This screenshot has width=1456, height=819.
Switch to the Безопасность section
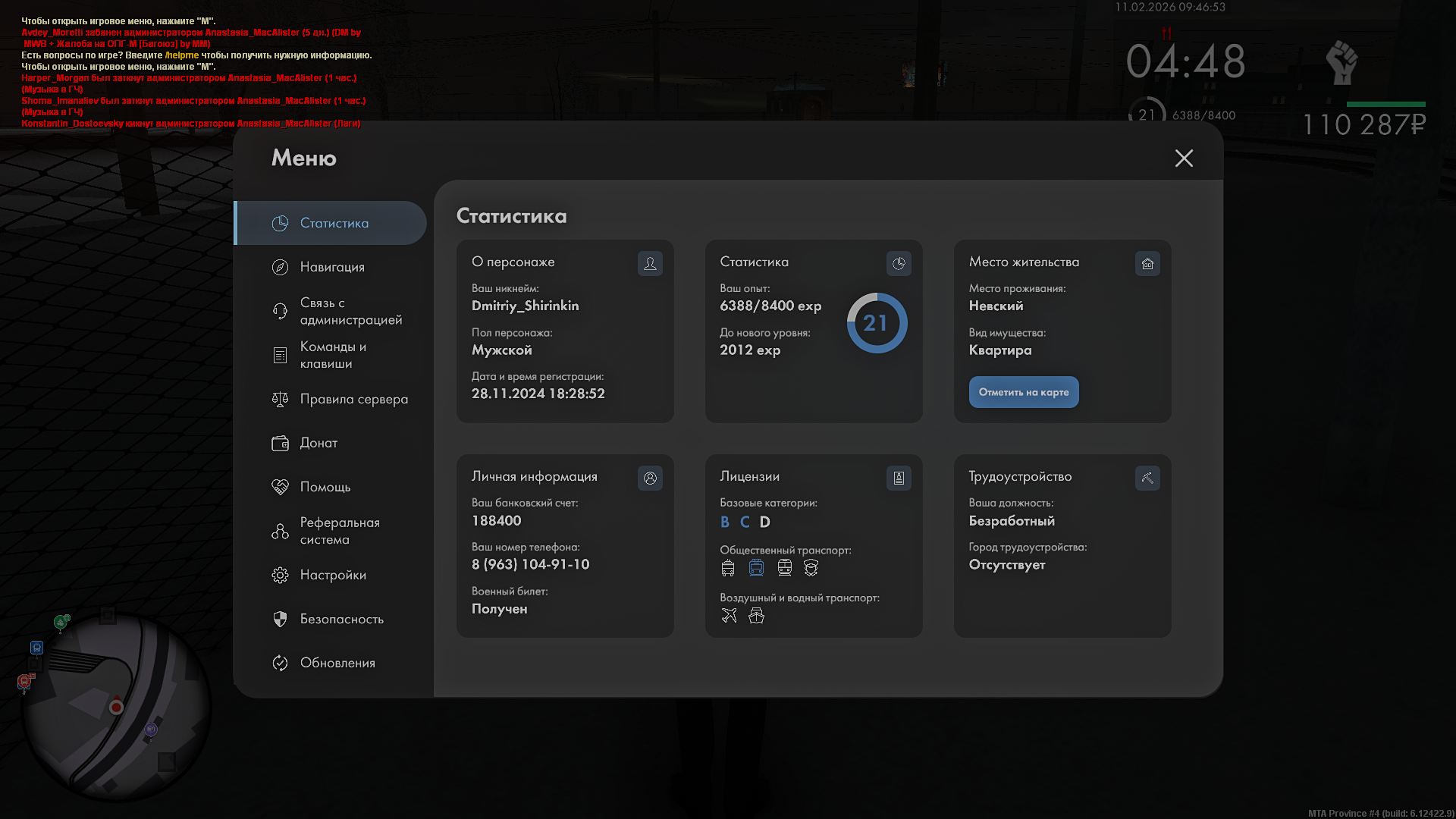[341, 619]
